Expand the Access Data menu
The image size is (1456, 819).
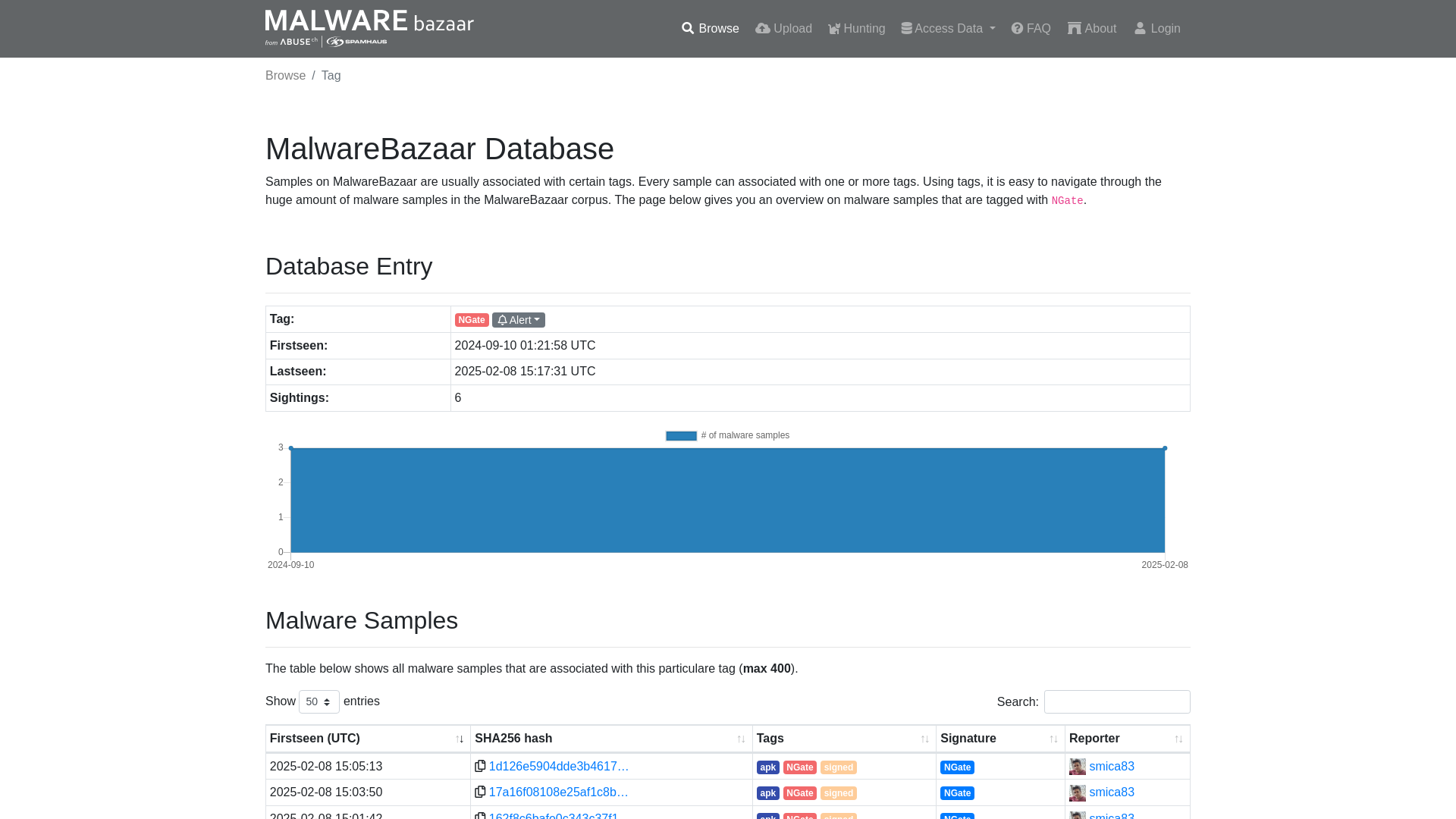click(x=948, y=29)
